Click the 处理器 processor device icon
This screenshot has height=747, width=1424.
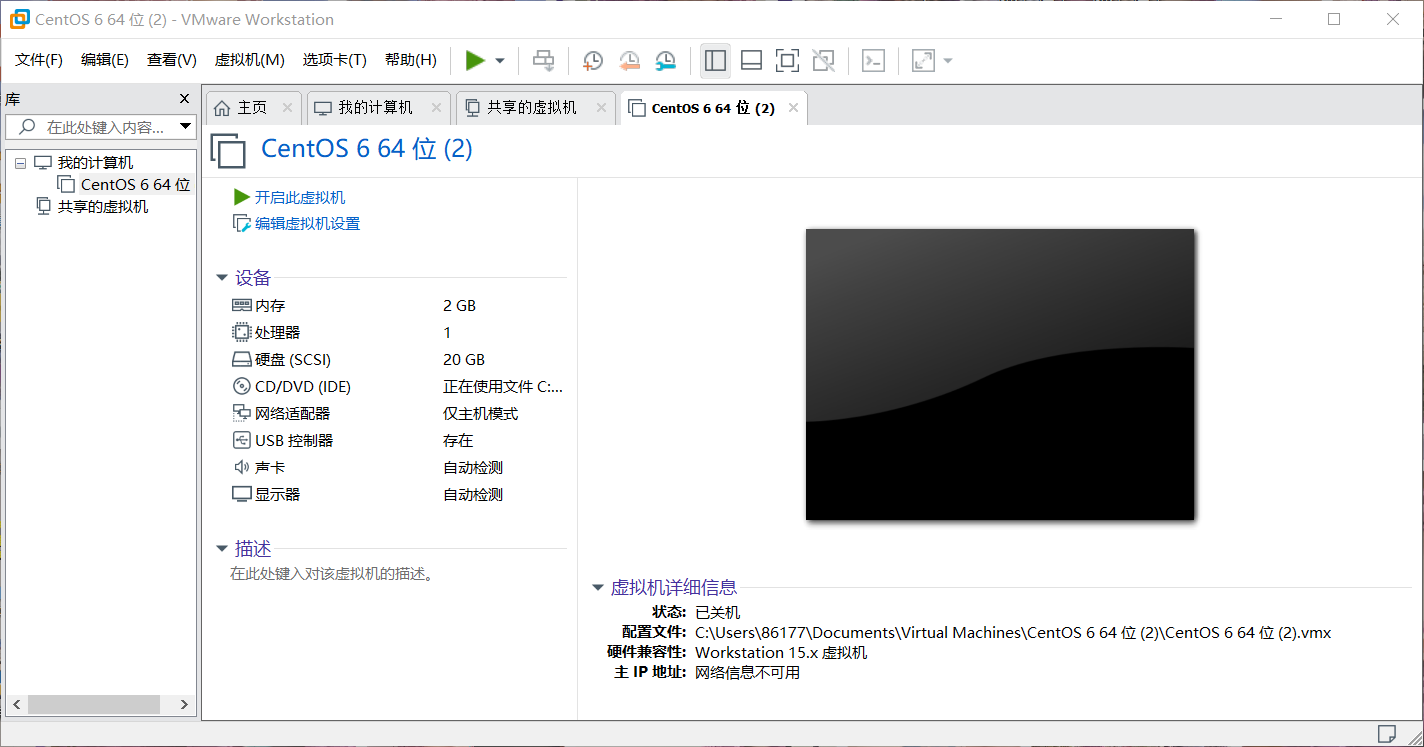[241, 332]
